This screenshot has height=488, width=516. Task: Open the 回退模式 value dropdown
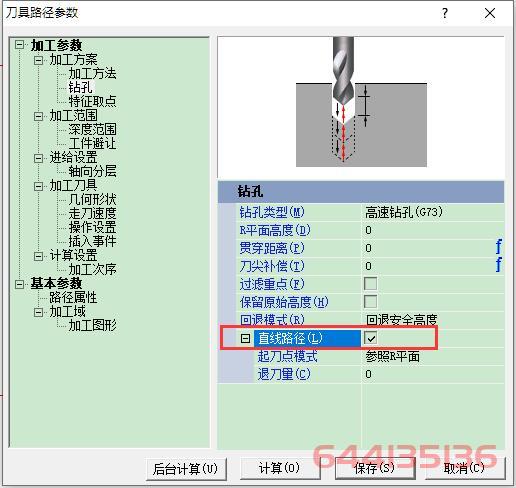tap(432, 320)
